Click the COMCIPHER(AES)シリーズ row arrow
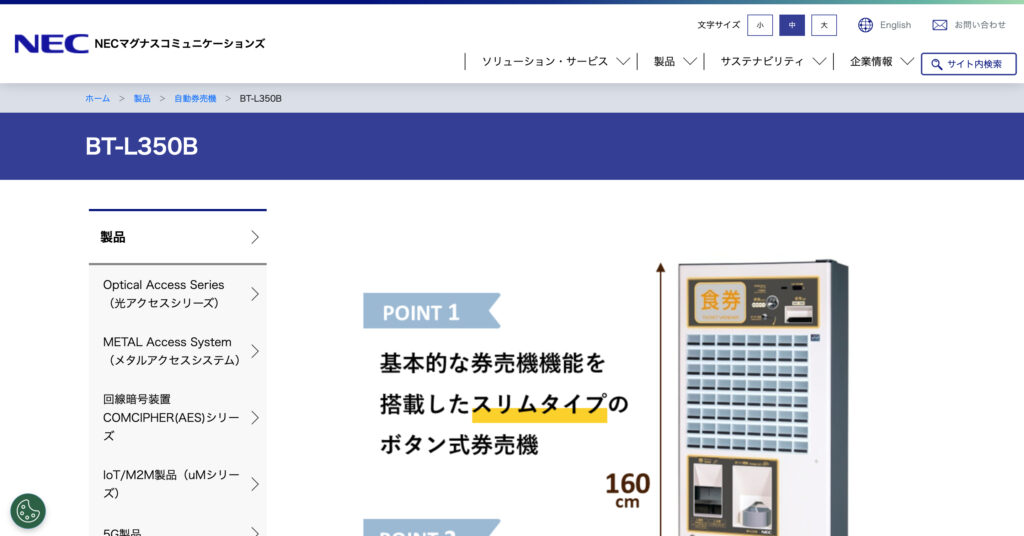The image size is (1024, 536). coord(255,418)
